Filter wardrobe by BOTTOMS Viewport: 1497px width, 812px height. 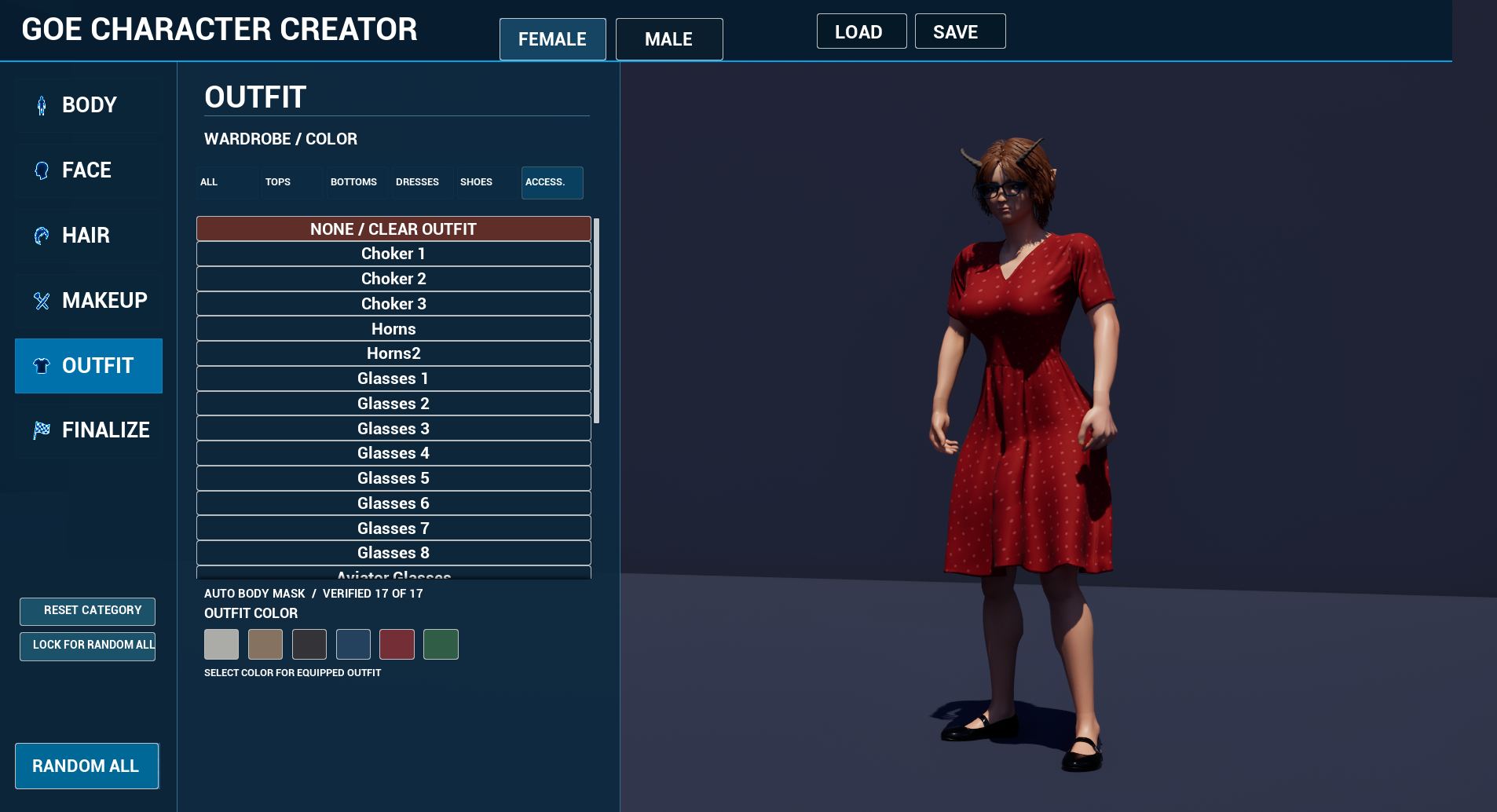click(x=357, y=182)
